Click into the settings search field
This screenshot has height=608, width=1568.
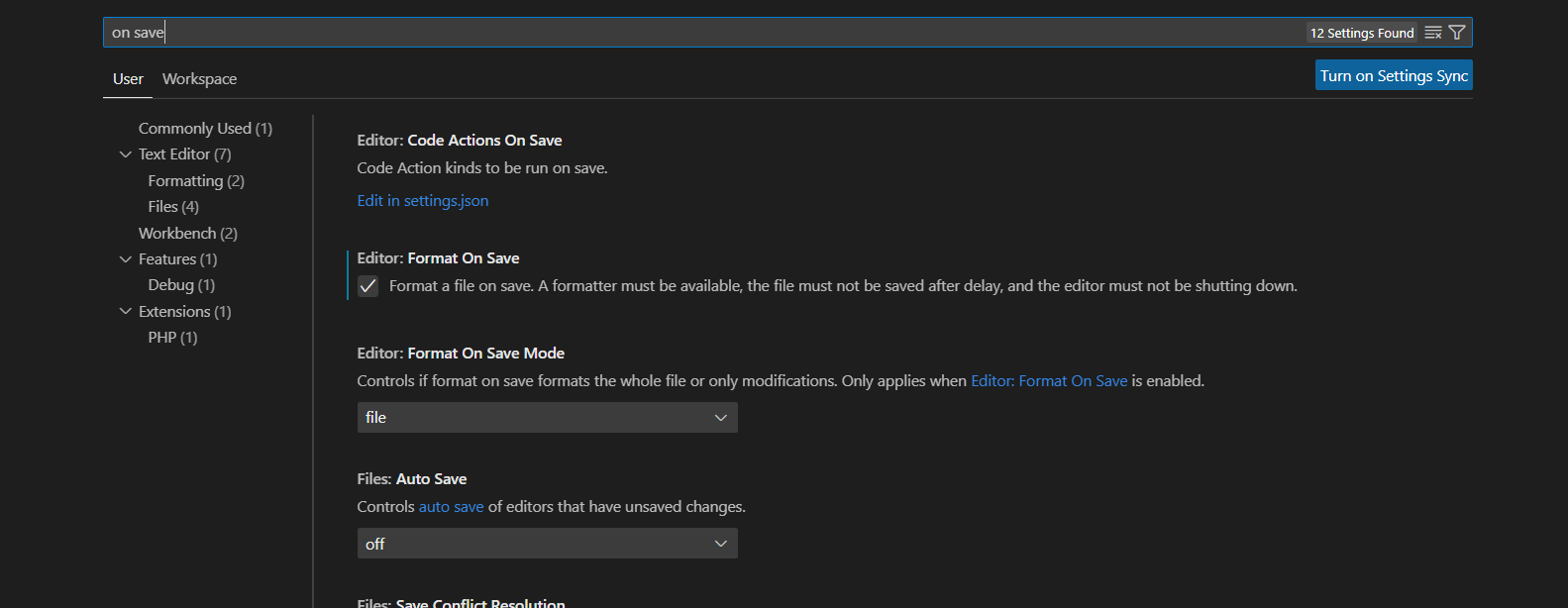tap(693, 33)
